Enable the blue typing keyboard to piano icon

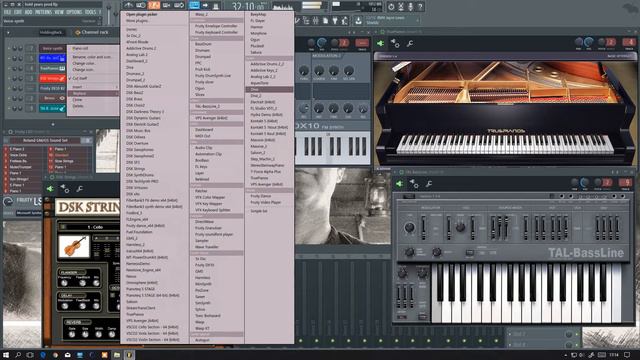[x=194, y=5]
